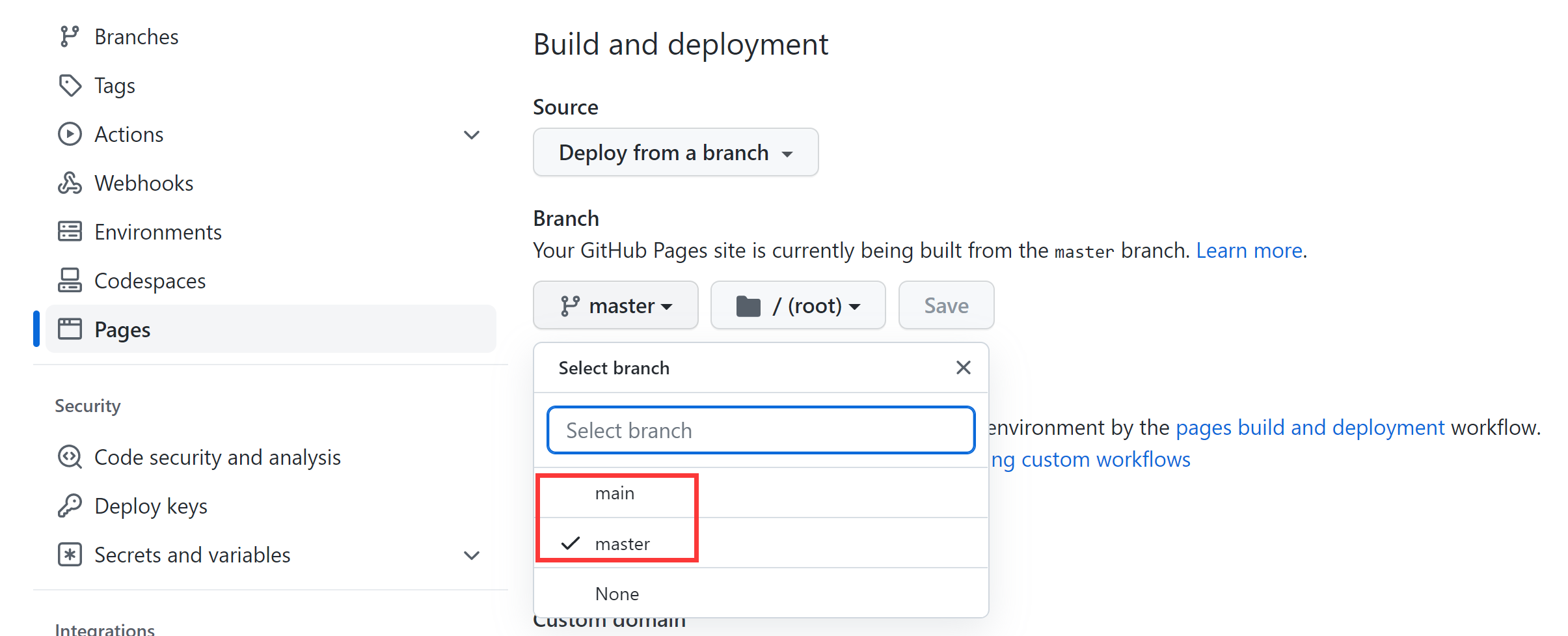Screen dimensions: 1568x636
Task: Select the checked master branch option
Action: tap(622, 544)
